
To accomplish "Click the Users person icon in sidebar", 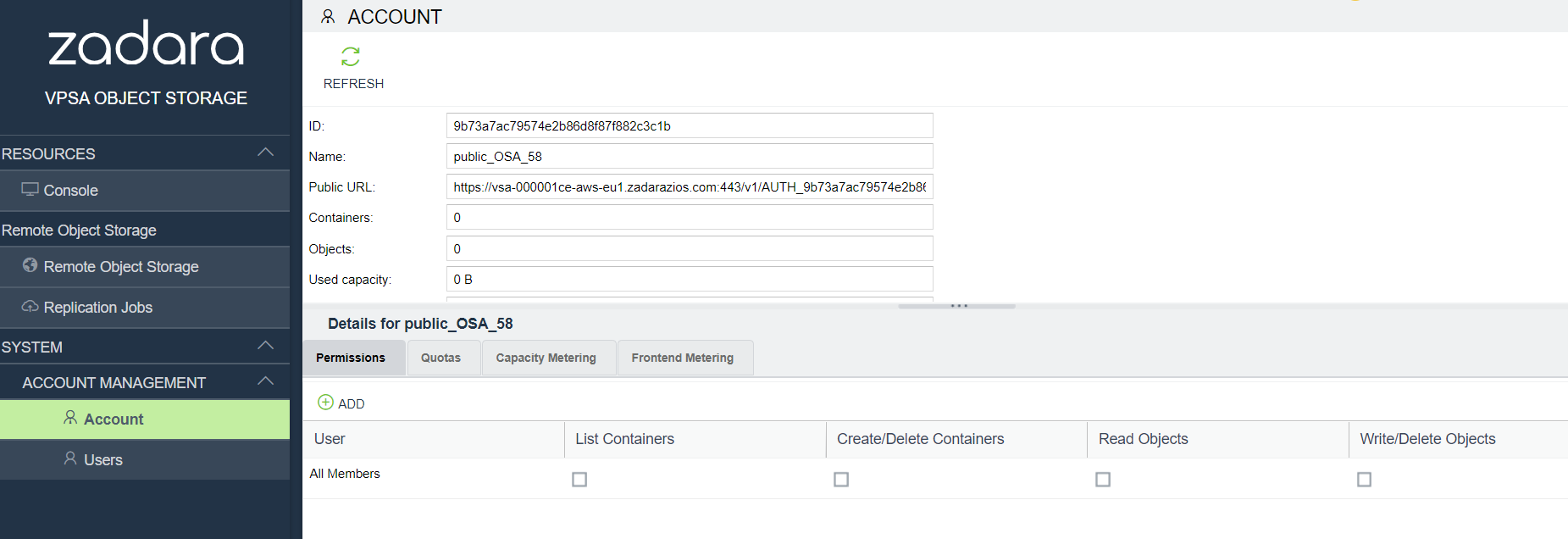I will [70, 458].
